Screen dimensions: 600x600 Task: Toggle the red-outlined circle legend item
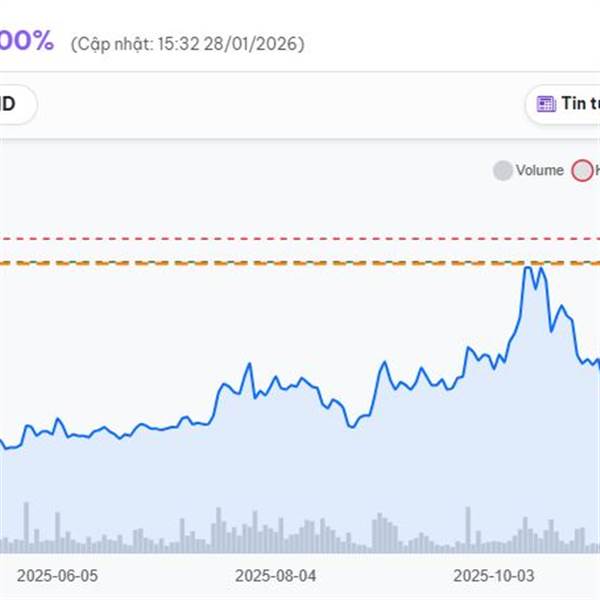[x=582, y=171]
